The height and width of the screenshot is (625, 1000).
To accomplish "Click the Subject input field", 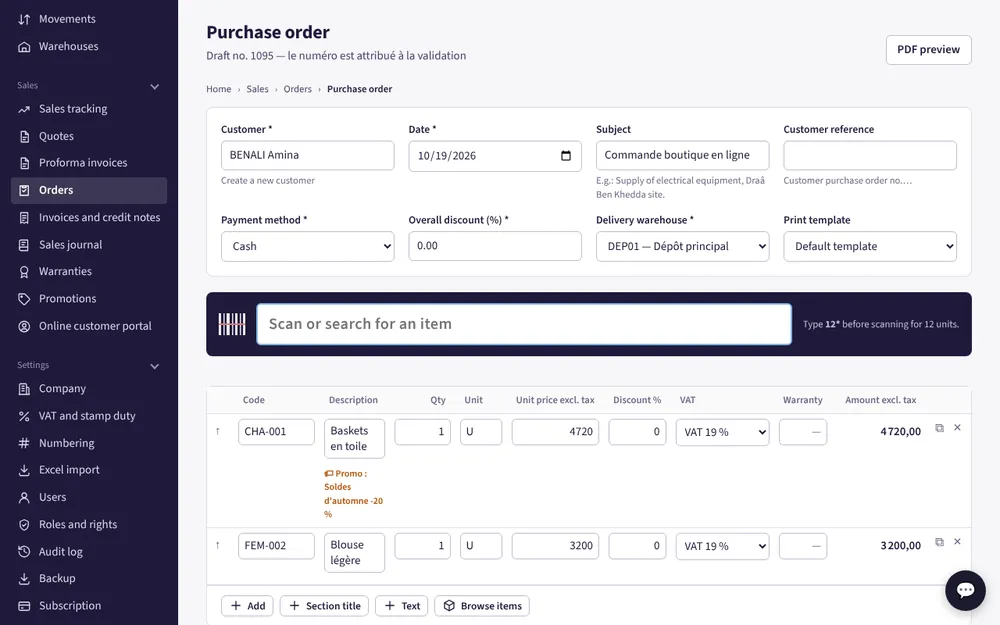I will tap(682, 155).
